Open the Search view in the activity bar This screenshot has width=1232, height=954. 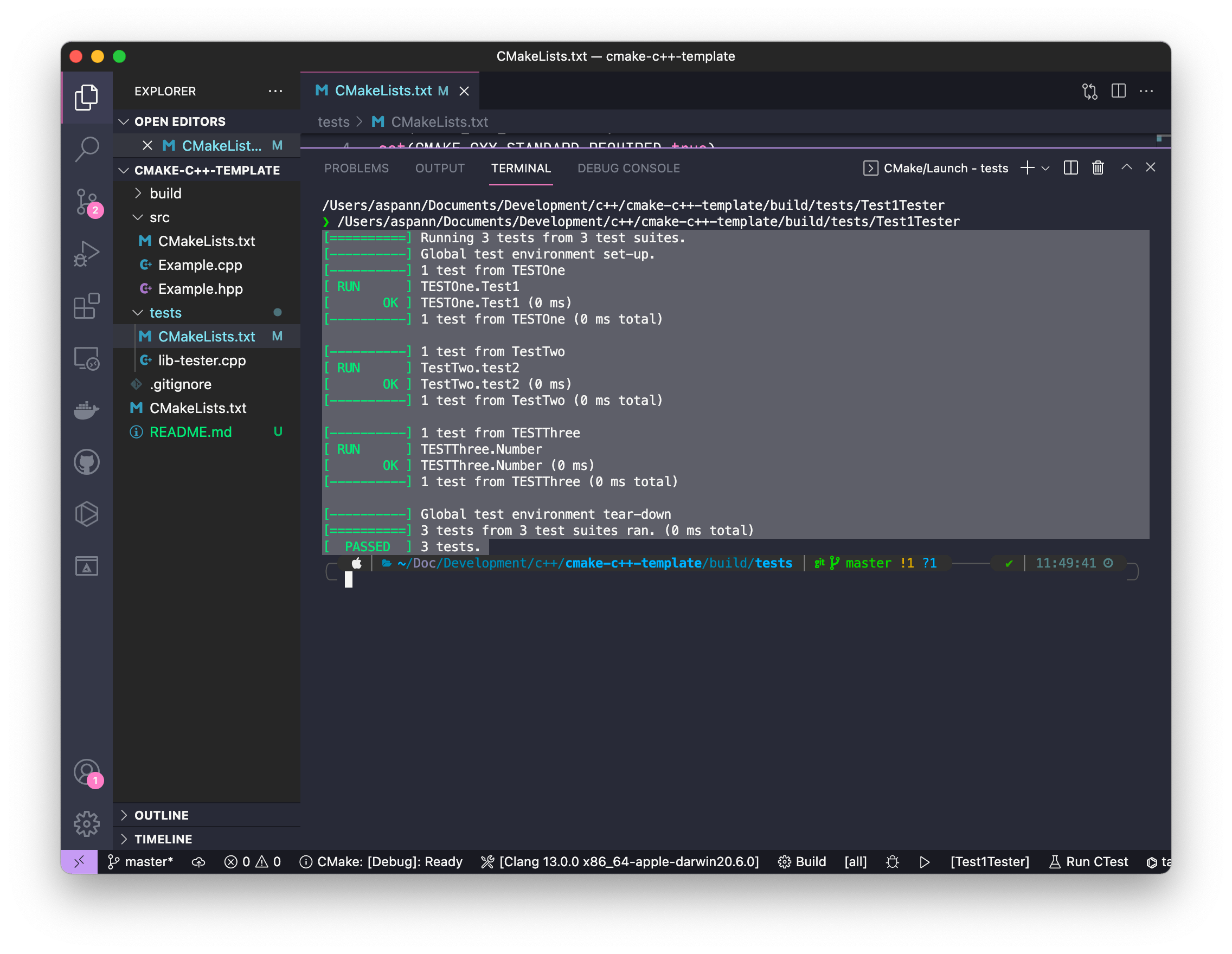click(87, 149)
